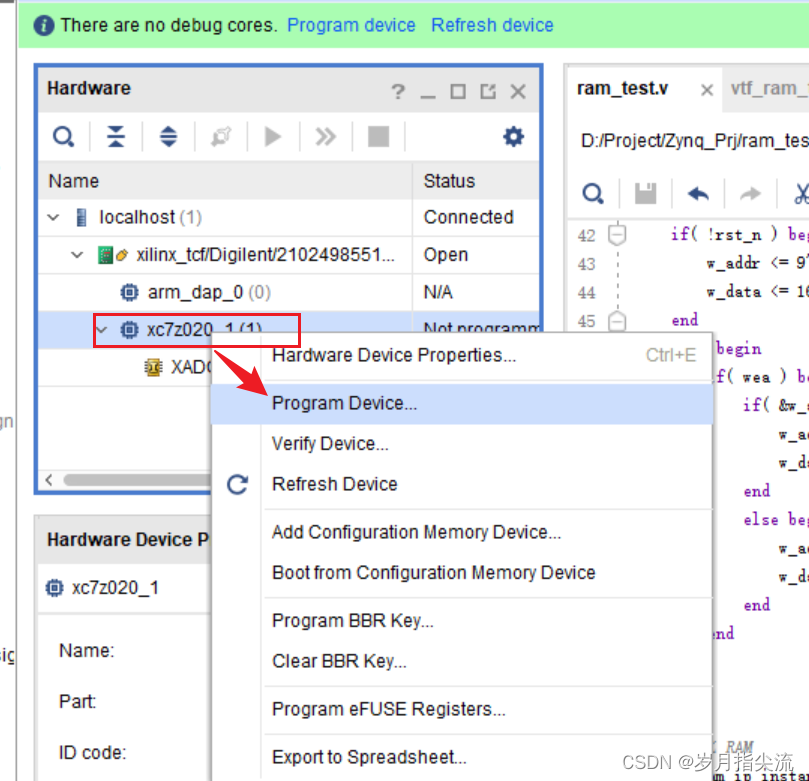Click the redo arrow in editor toolbar
This screenshot has height=781, width=809.
tap(750, 194)
